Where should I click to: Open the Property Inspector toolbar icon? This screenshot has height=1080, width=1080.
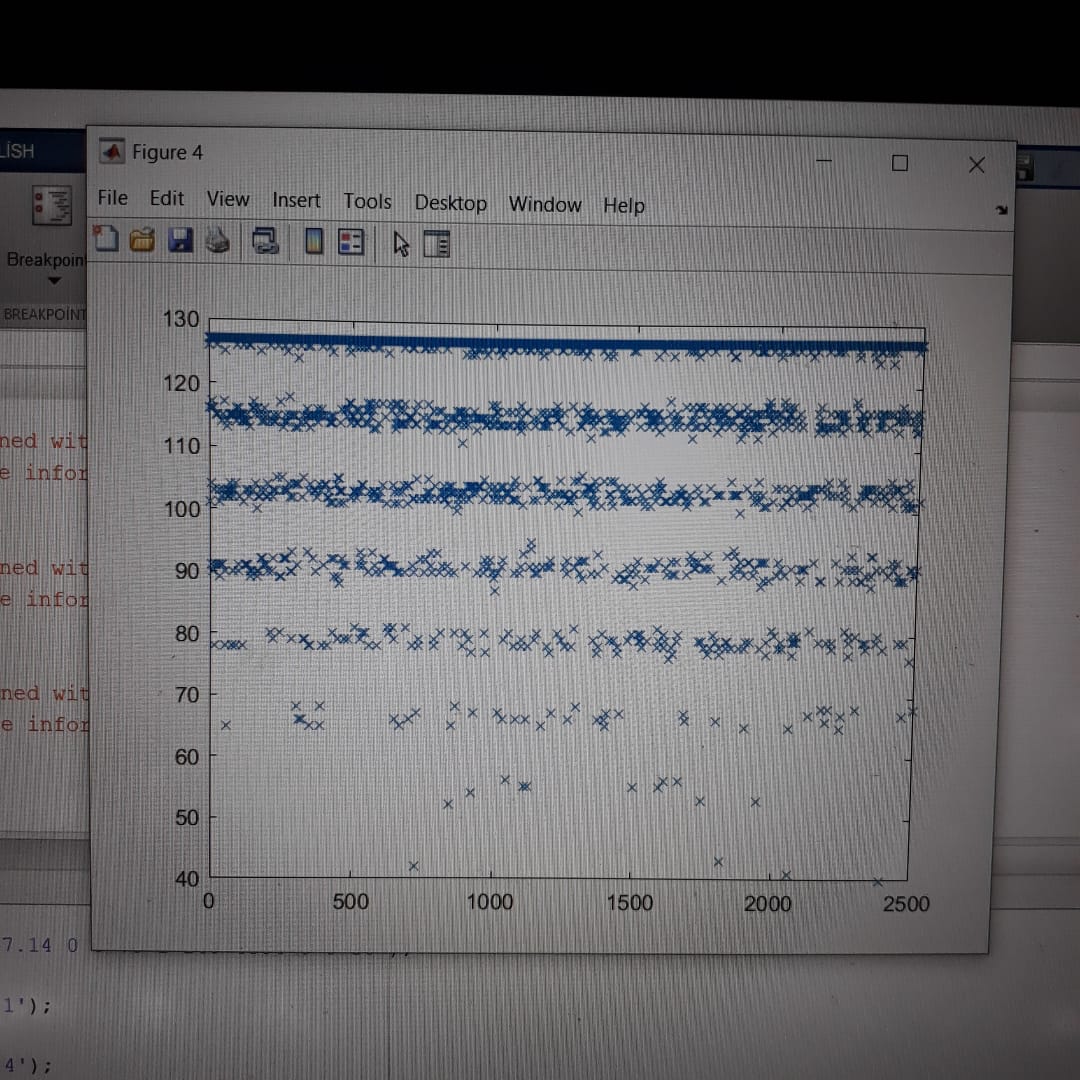point(437,244)
